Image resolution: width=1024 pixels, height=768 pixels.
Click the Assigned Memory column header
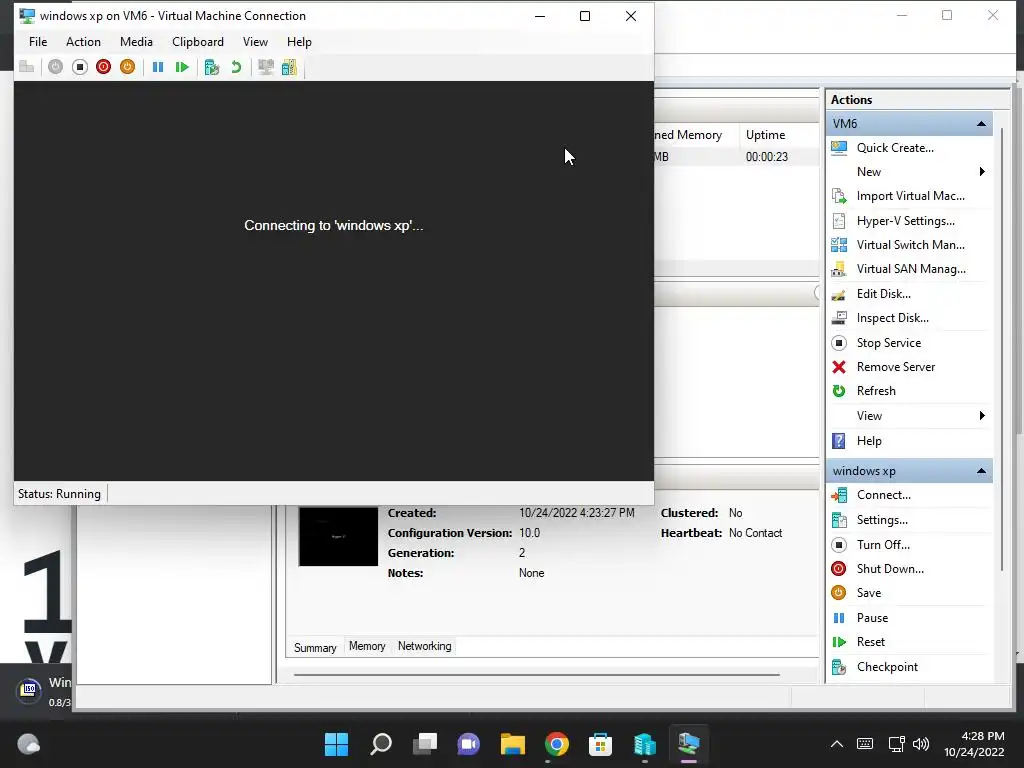coord(696,135)
